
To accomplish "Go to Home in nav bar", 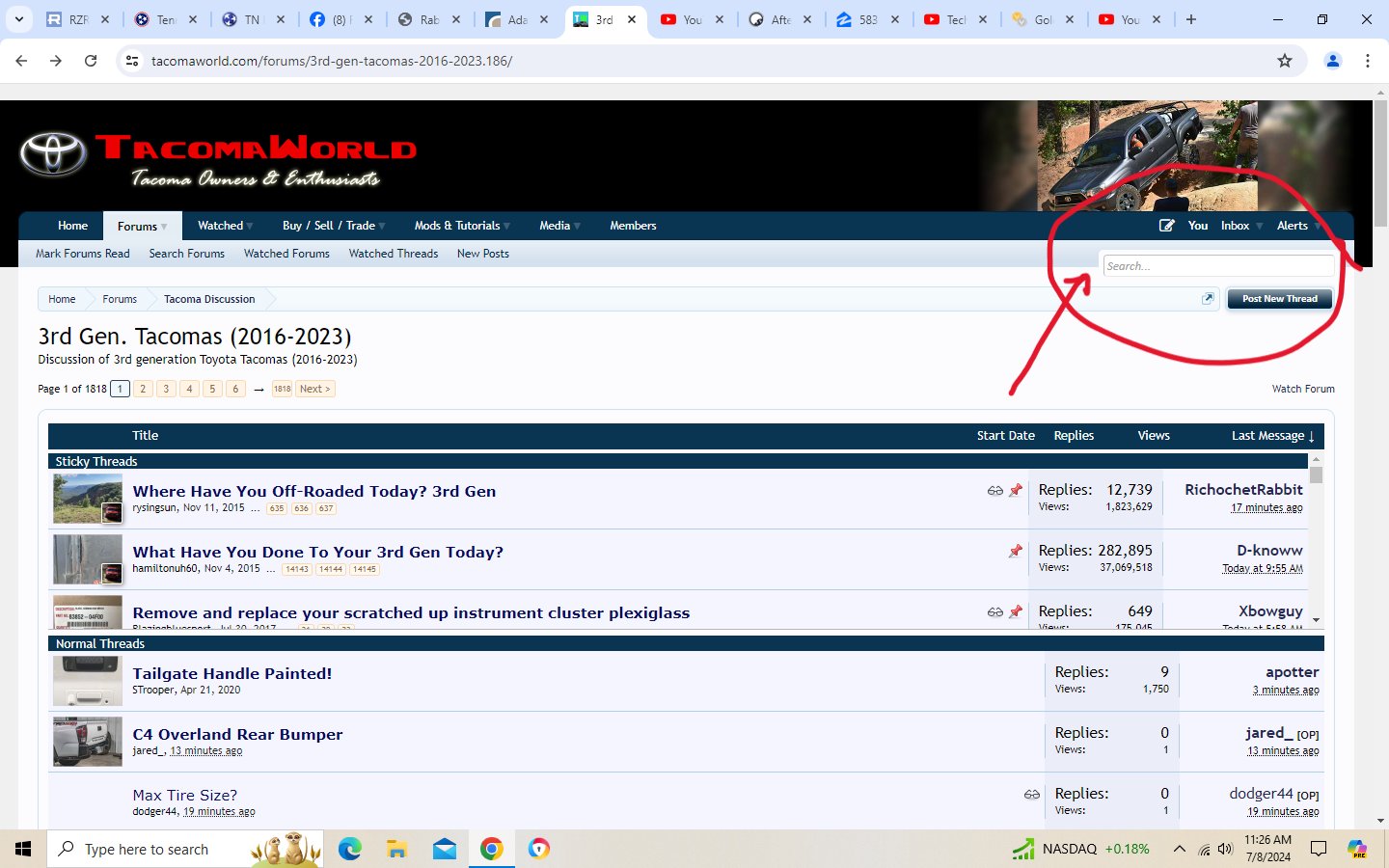I will point(72,226).
